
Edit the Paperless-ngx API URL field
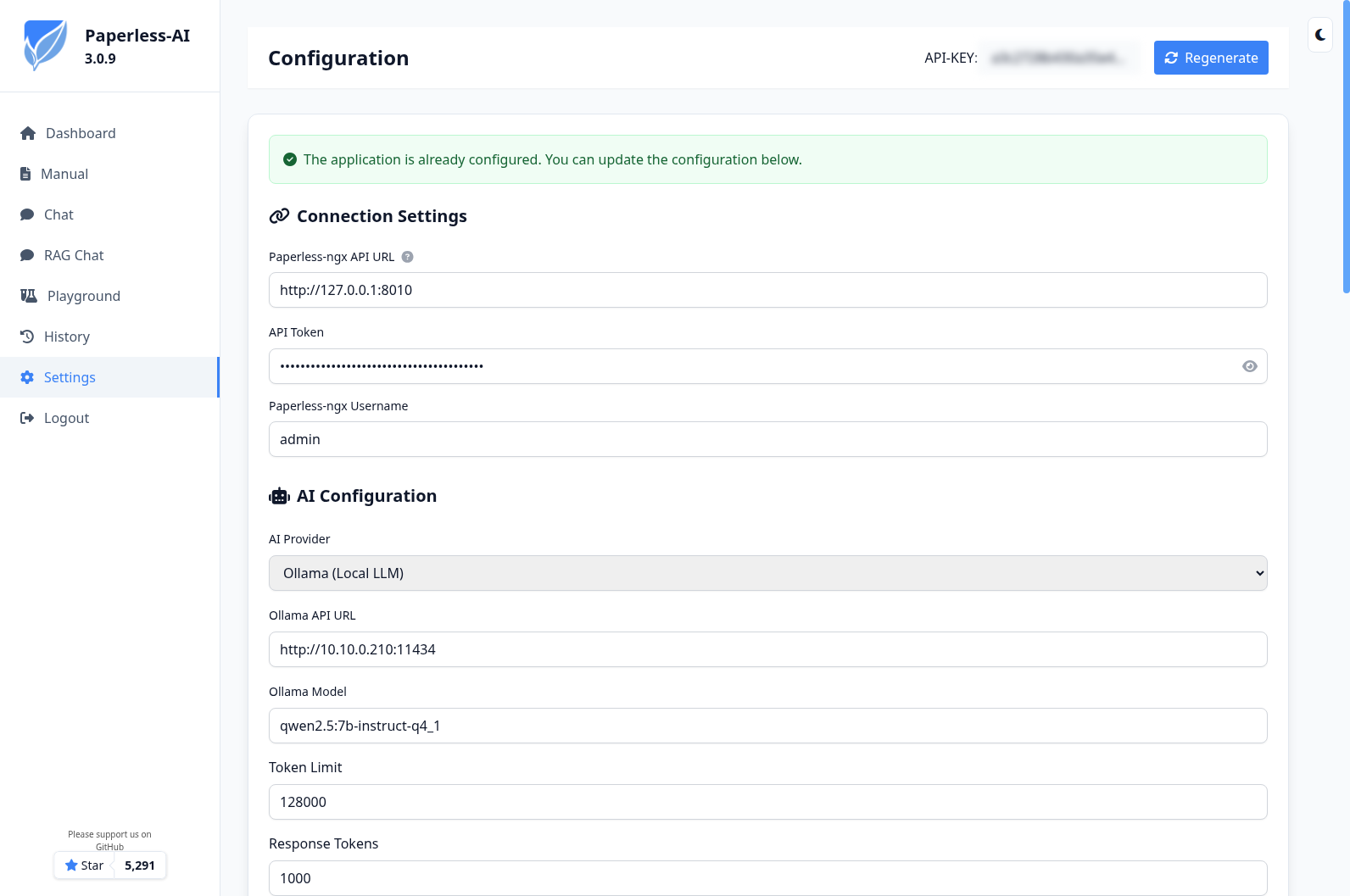[768, 290]
